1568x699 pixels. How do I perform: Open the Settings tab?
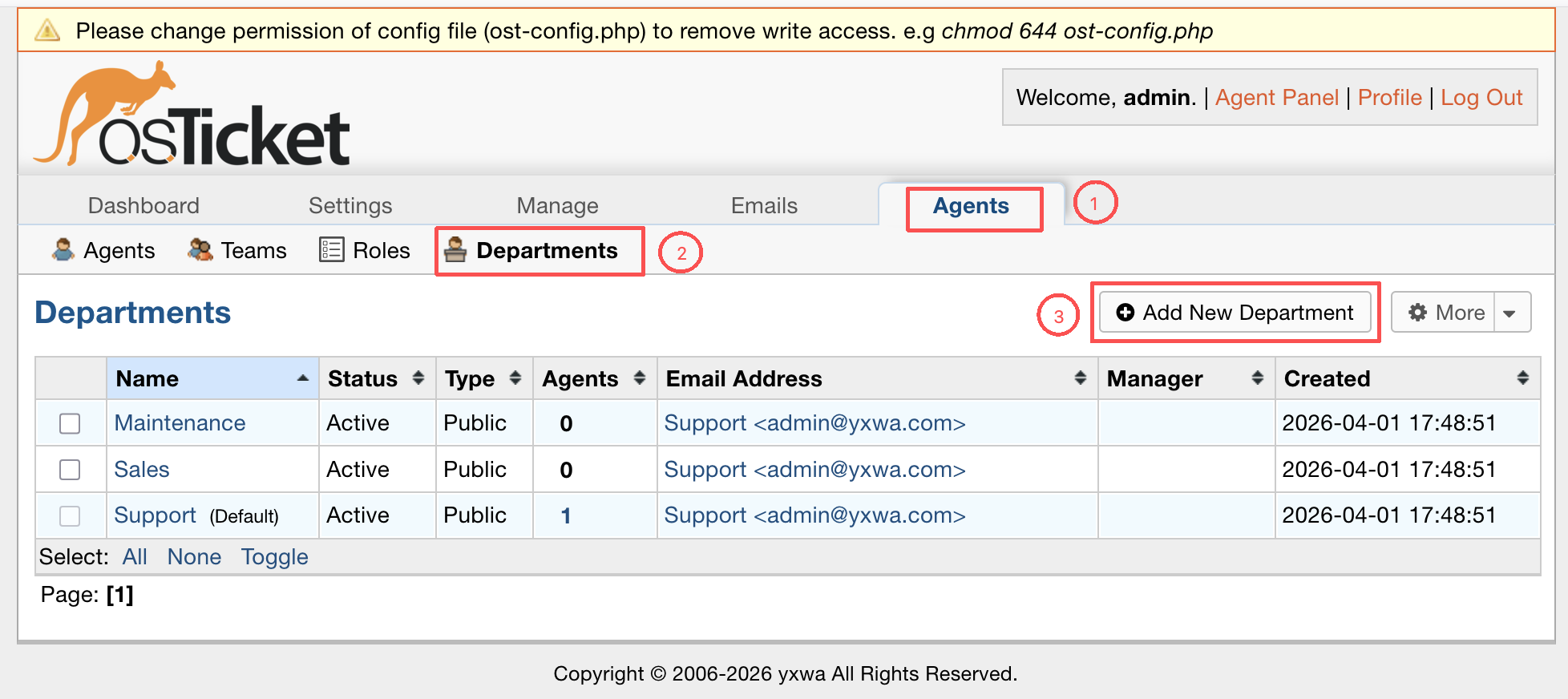pyautogui.click(x=350, y=206)
